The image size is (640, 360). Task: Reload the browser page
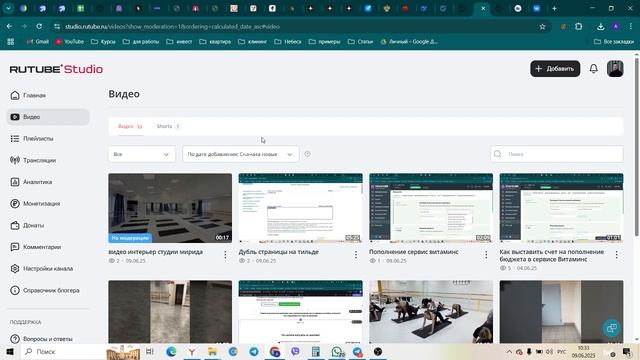(39, 26)
